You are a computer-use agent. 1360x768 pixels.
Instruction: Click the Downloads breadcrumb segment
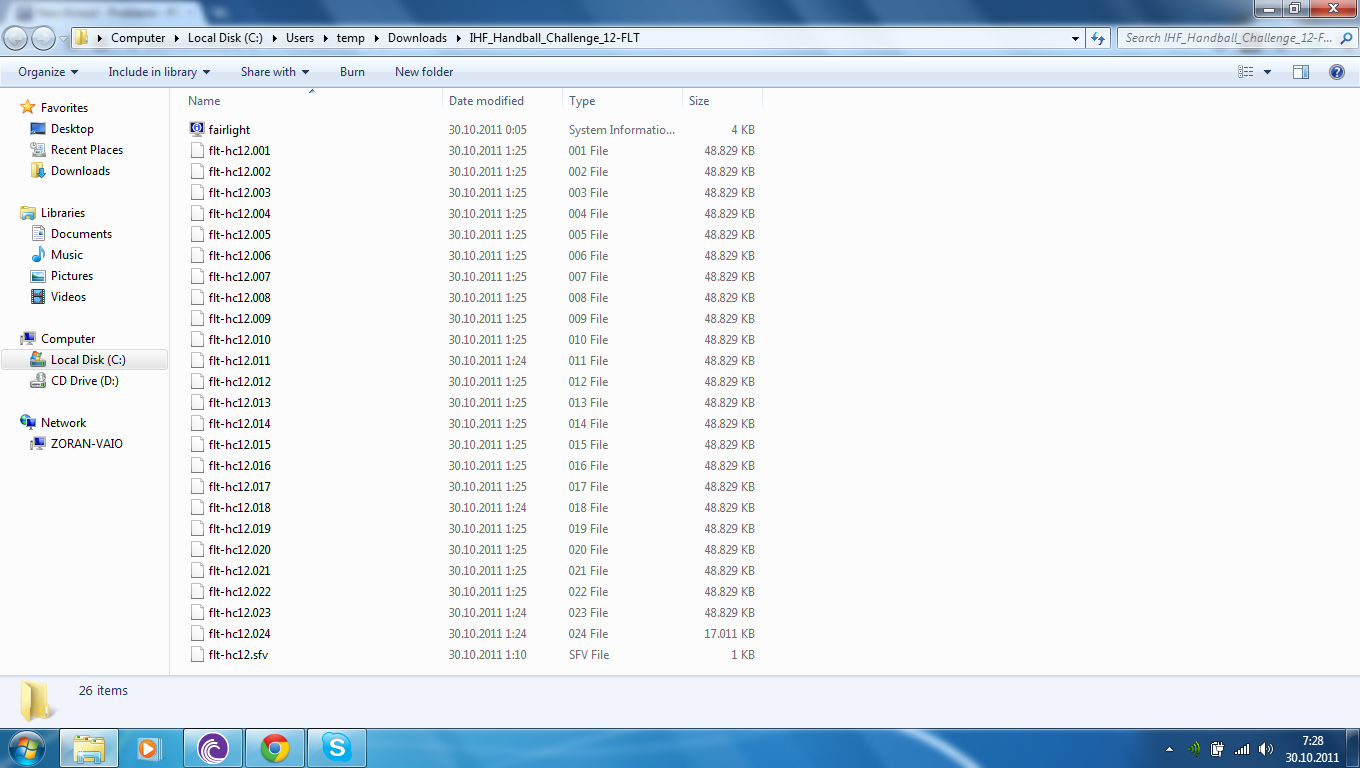point(417,38)
